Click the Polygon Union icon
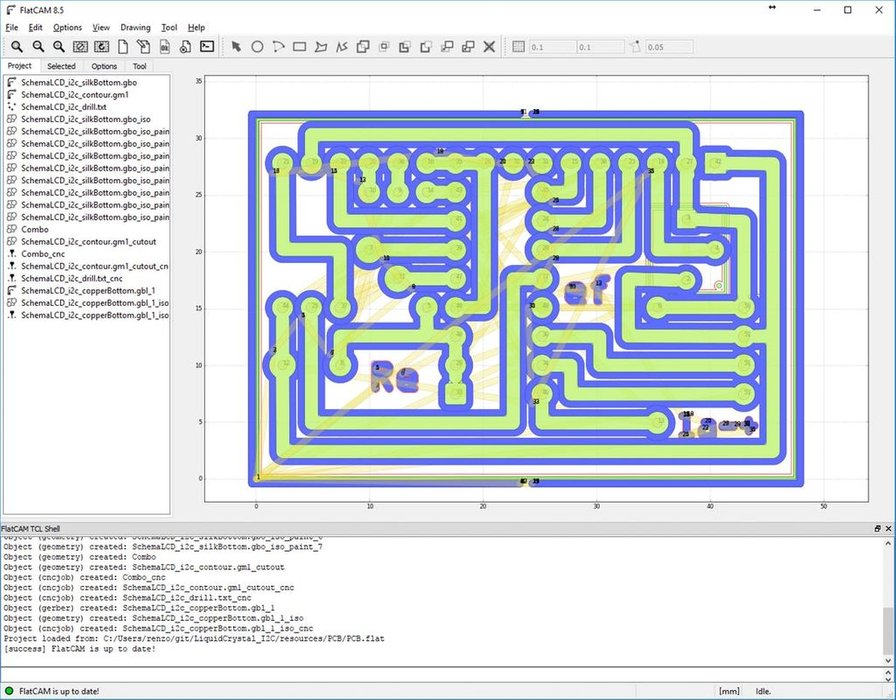 coord(363,47)
